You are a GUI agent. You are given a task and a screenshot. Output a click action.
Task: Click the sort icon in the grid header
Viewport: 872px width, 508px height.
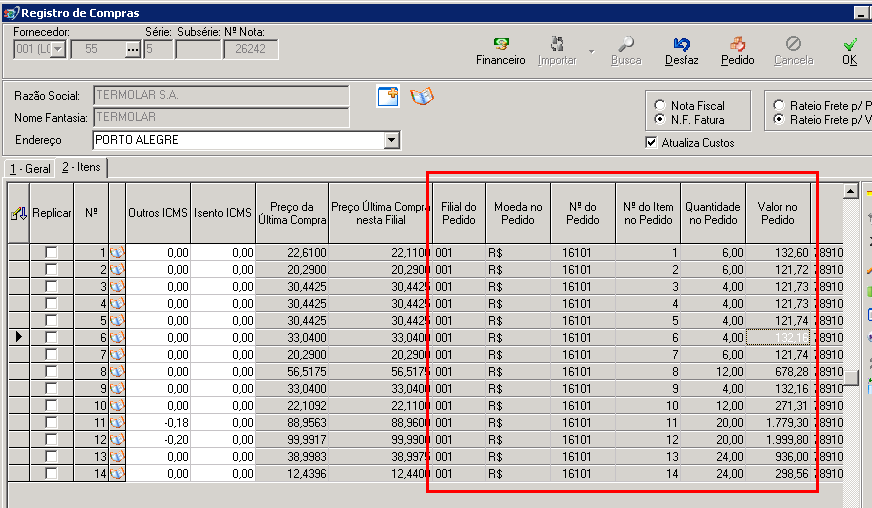[x=18, y=213]
